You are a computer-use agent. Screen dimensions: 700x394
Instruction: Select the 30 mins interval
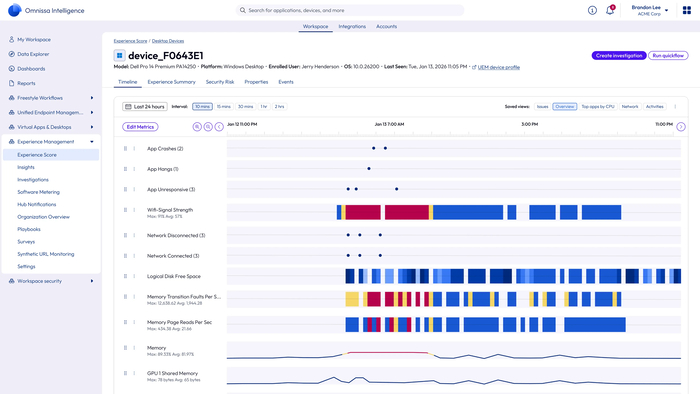click(246, 107)
